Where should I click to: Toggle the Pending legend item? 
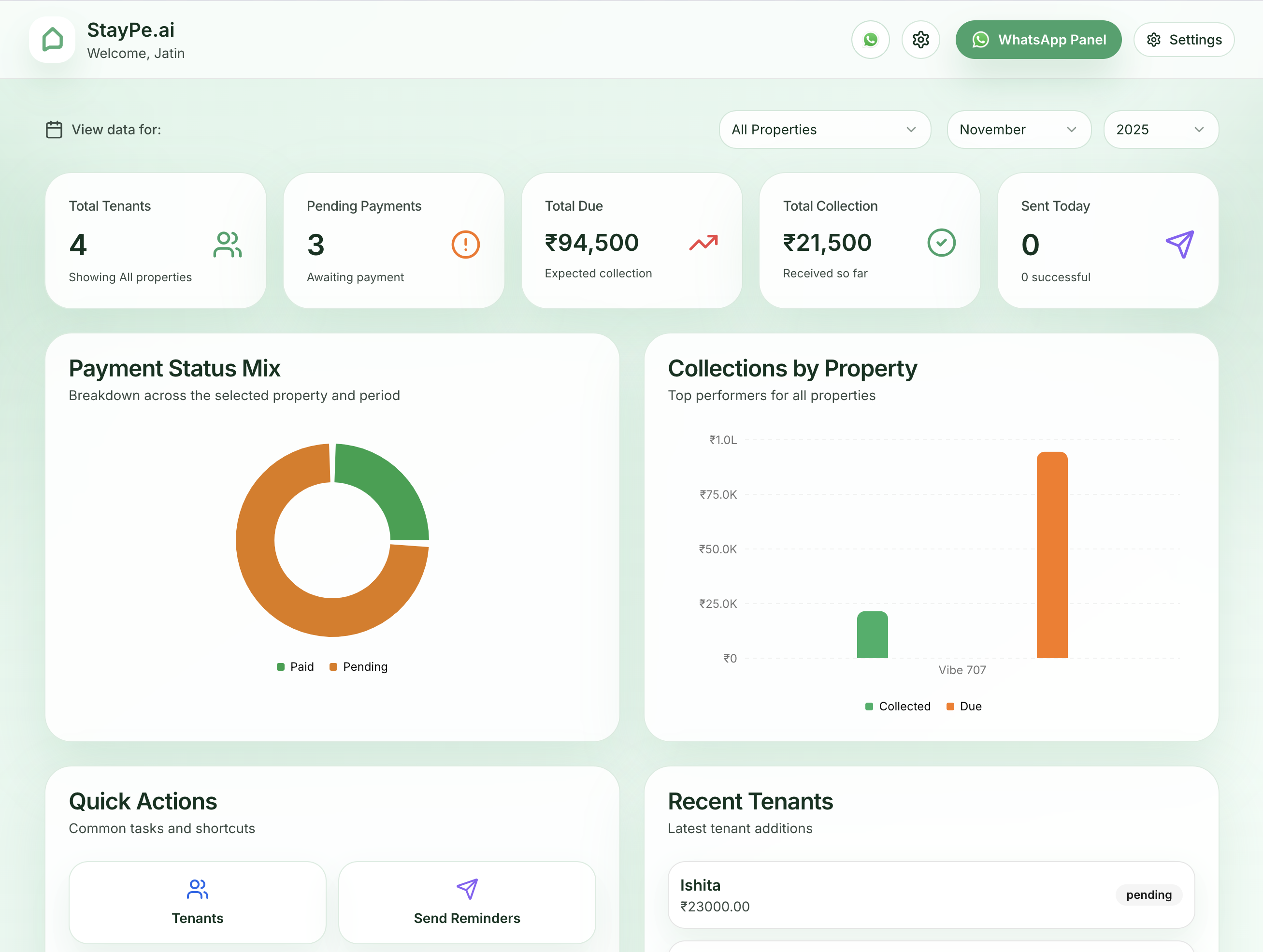(x=359, y=666)
